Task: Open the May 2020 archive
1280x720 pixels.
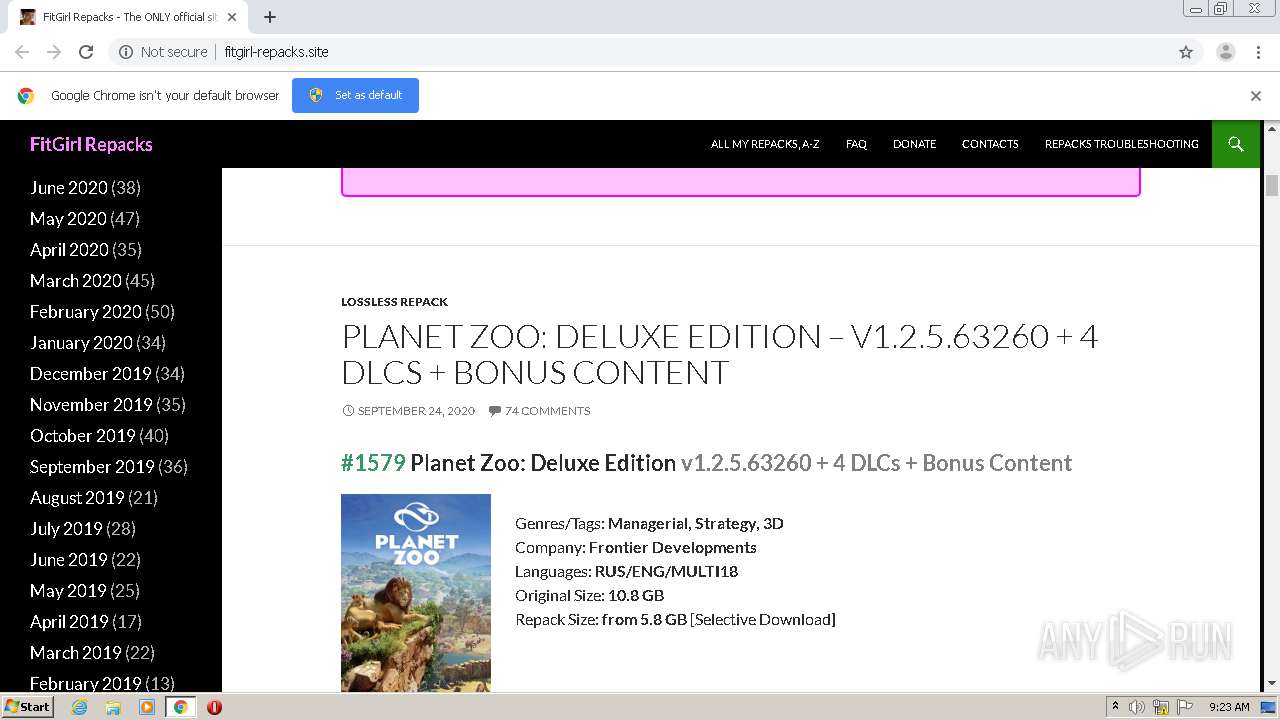Action: tap(68, 219)
